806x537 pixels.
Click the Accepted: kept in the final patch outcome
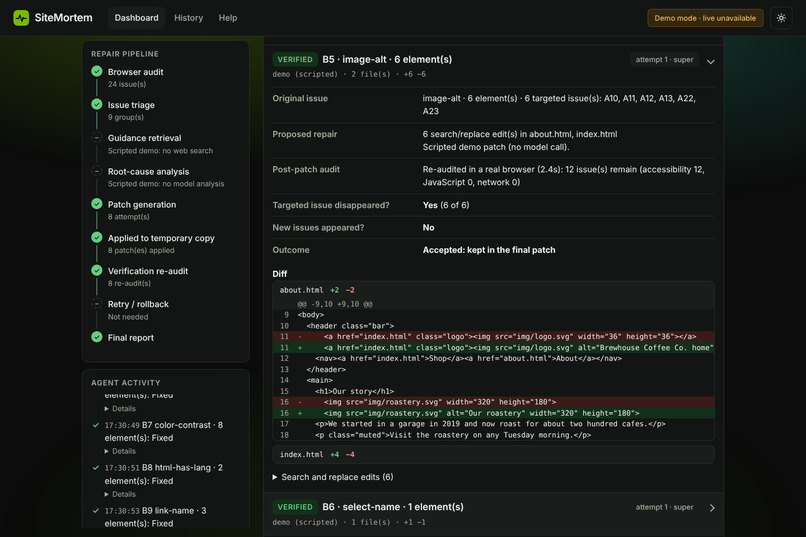tap(489, 250)
